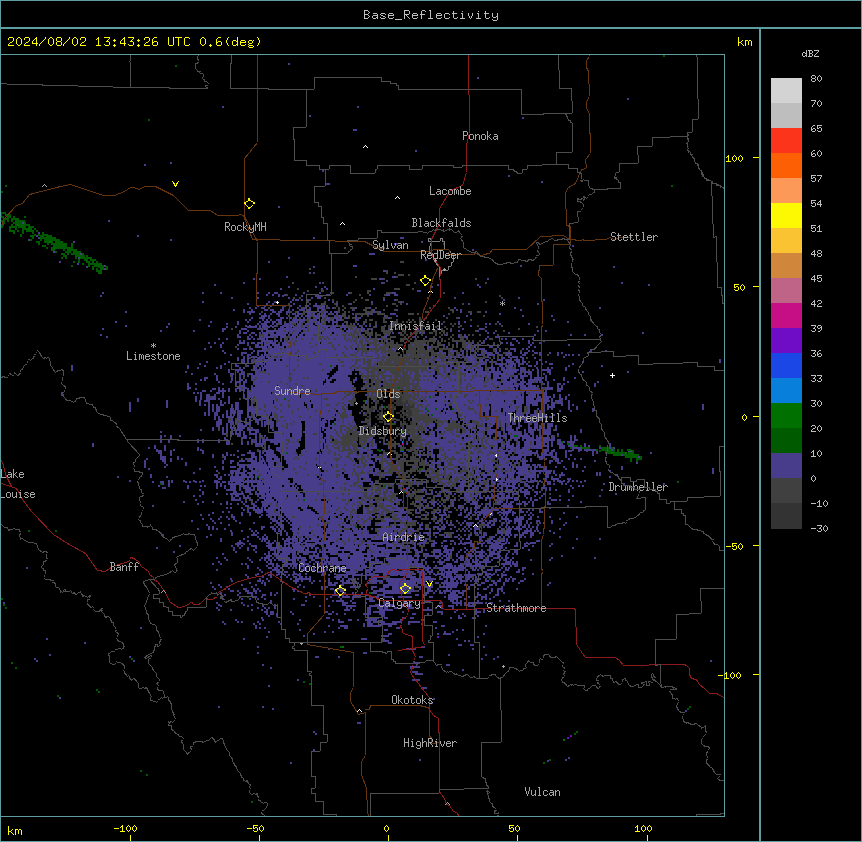Image resolution: width=862 pixels, height=842 pixels.
Task: Click the yellow diamond radar-site marker beside Olds
Action: (388, 417)
